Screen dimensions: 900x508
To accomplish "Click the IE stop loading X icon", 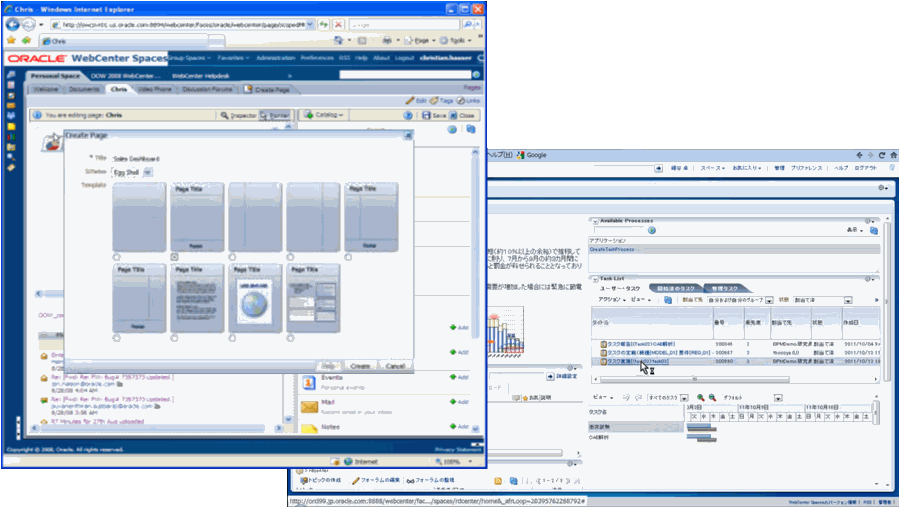I will tap(339, 24).
